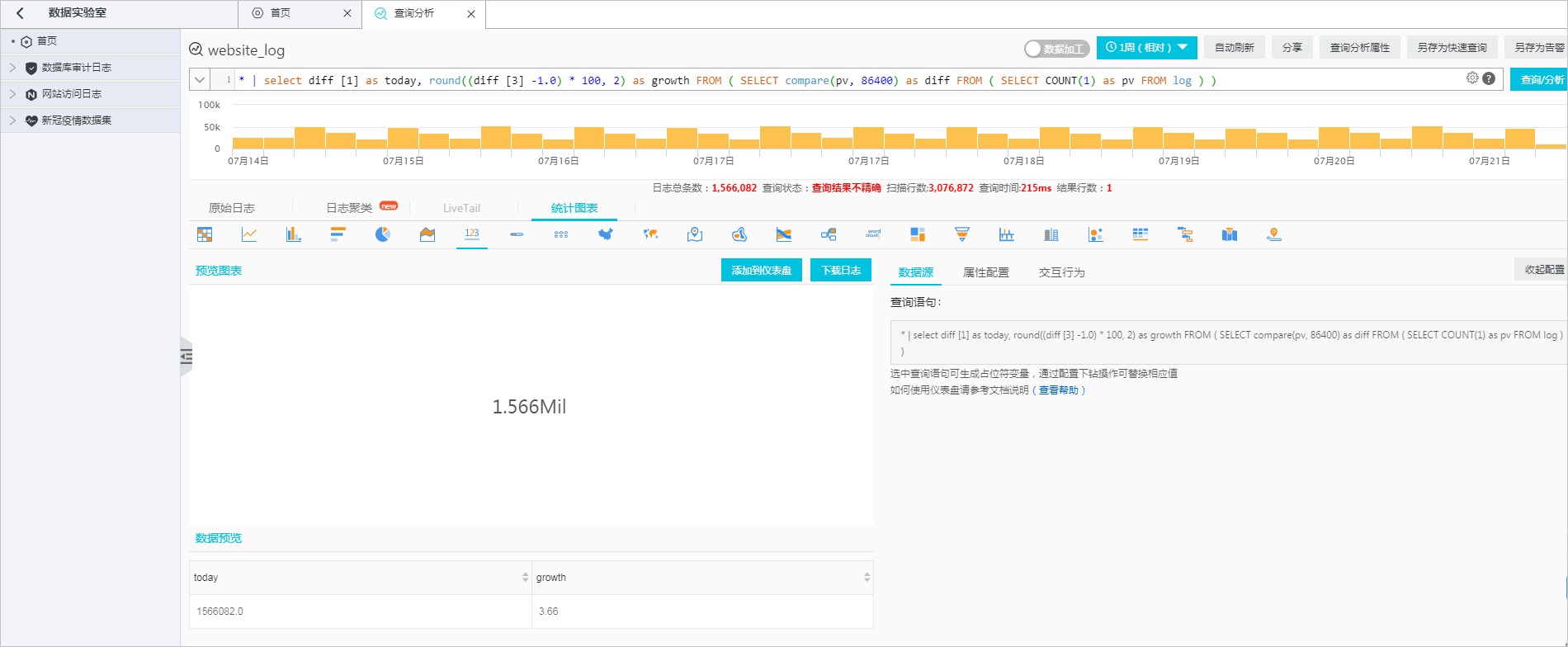
Task: Click the 查询/分析 button
Action: (x=1540, y=80)
